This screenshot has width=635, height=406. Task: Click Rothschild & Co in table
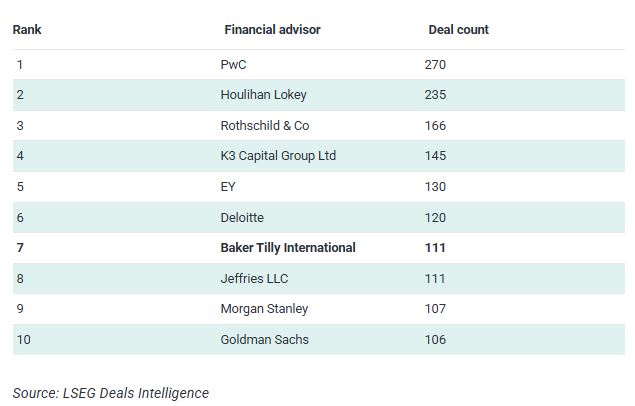265,126
